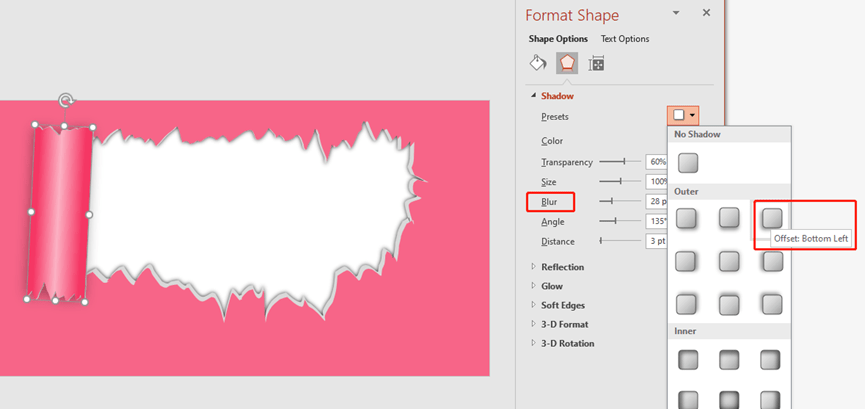Screen dimensions: 865x409
Task: Click the bottom-center sizing handle of the selected shape
Action: tap(55, 301)
